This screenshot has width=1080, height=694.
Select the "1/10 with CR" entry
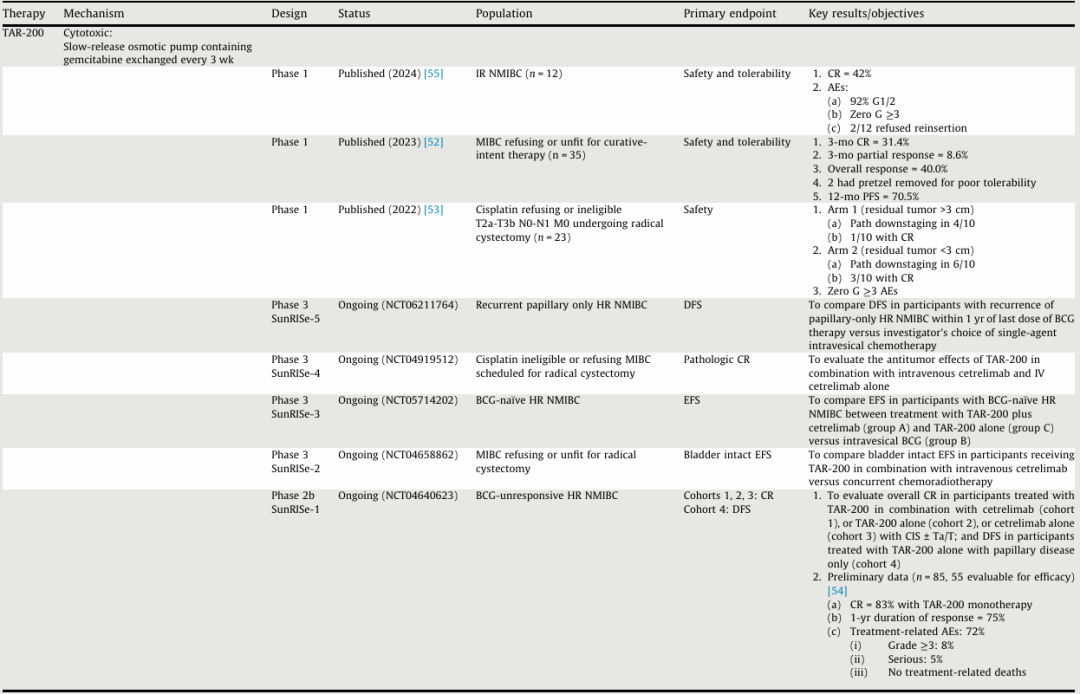pos(882,237)
